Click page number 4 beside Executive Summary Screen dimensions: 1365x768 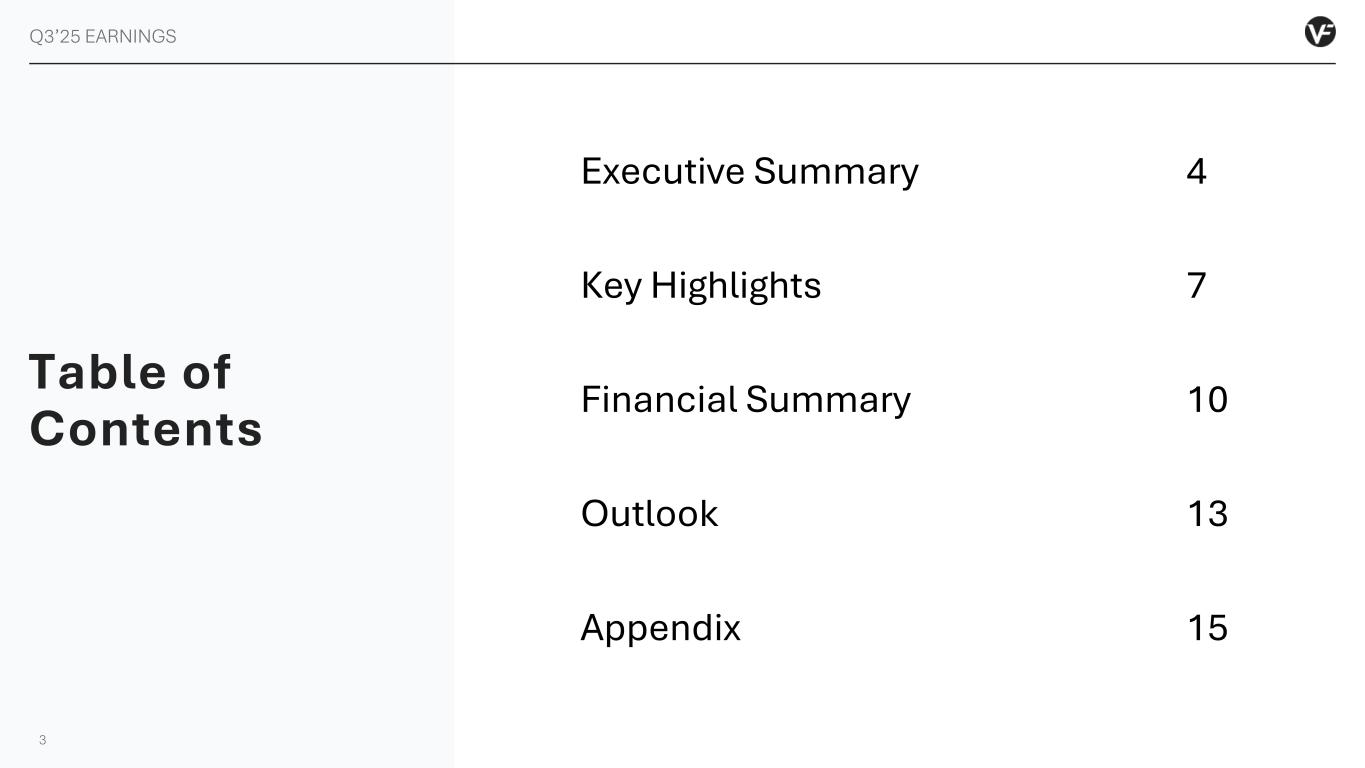pyautogui.click(x=1196, y=172)
